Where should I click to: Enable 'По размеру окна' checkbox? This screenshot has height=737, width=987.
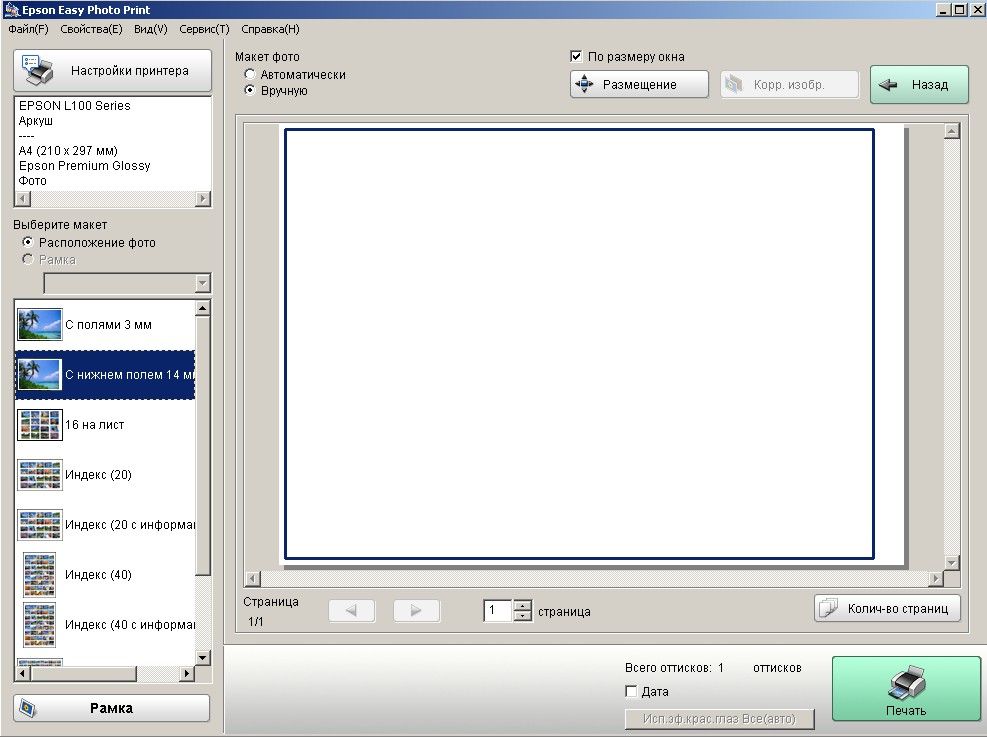(x=576, y=57)
